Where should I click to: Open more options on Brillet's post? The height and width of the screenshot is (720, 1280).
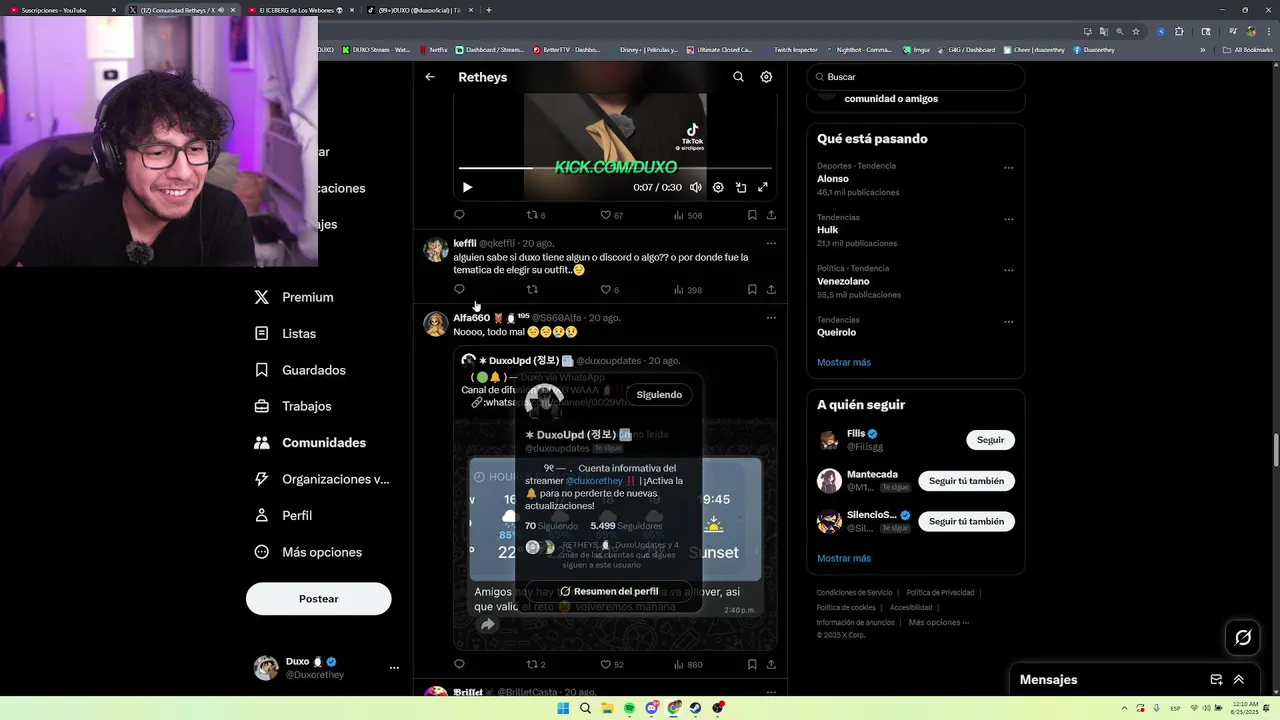[771, 692]
